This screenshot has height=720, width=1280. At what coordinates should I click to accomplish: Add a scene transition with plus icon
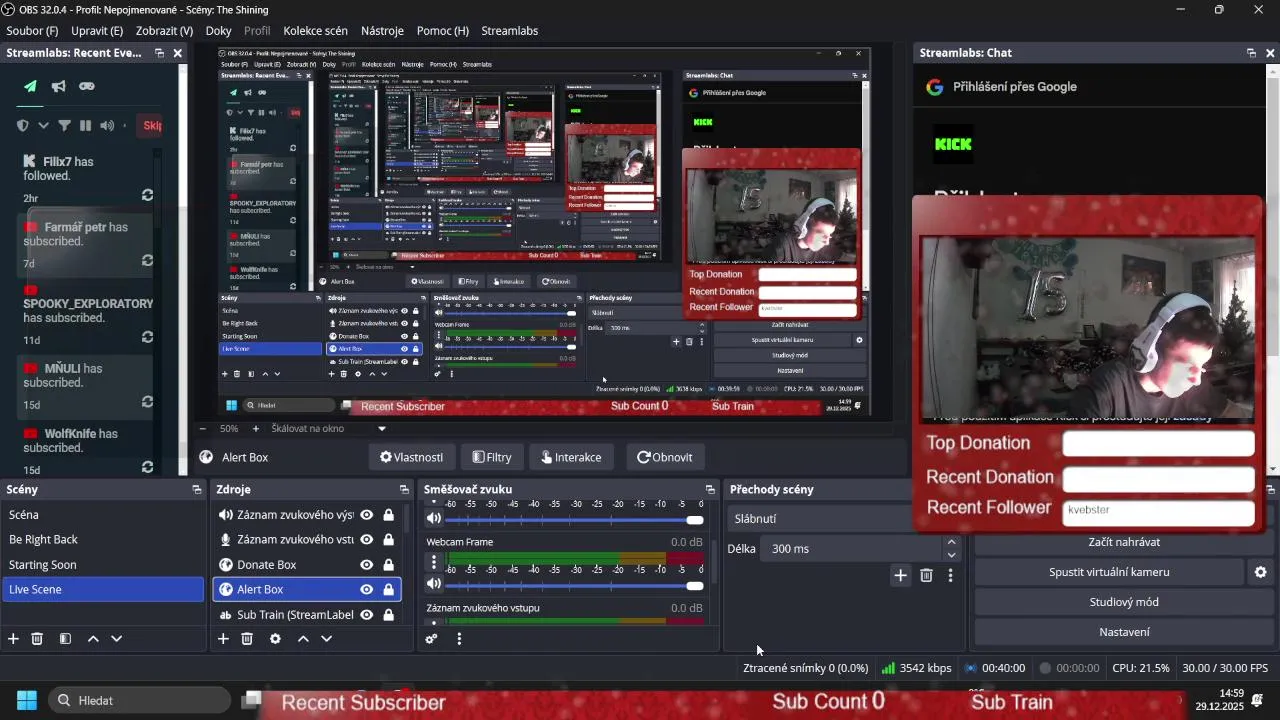pos(900,575)
